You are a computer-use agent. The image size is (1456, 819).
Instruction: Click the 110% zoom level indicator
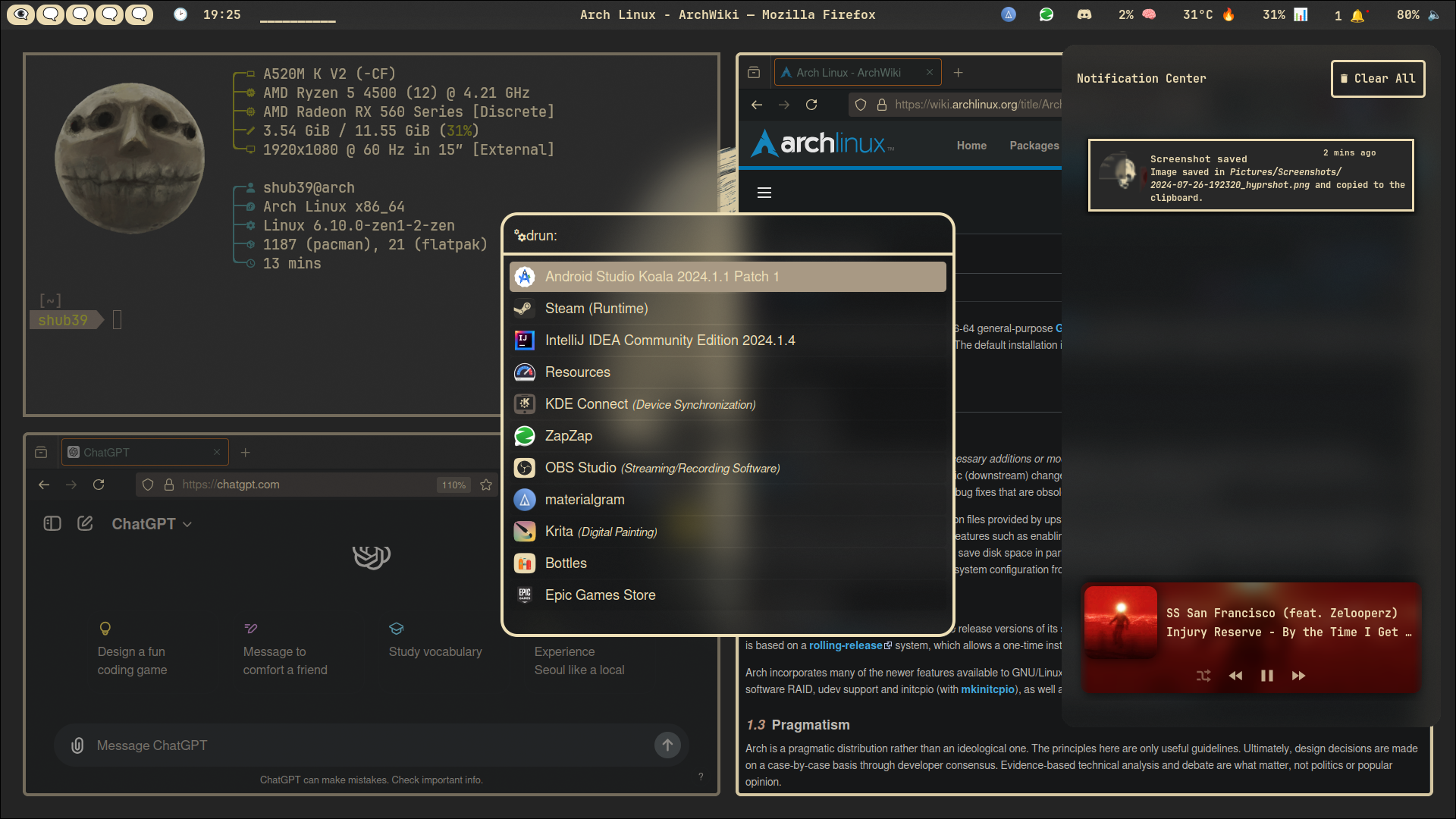click(453, 485)
